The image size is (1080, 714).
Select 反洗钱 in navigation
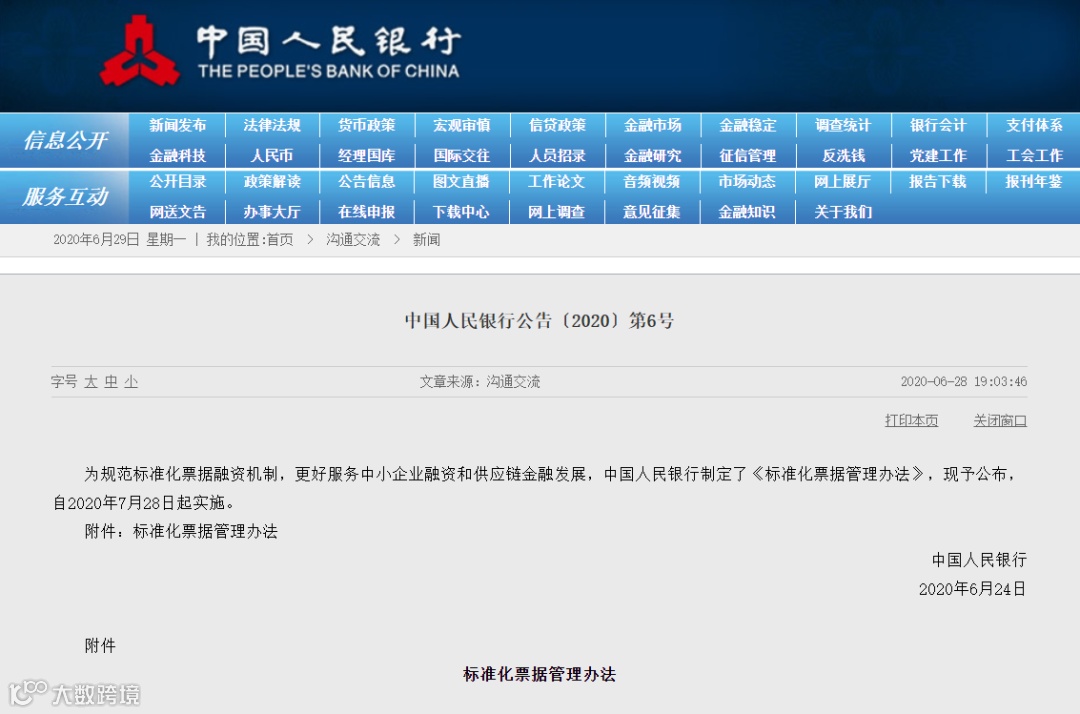coord(843,156)
